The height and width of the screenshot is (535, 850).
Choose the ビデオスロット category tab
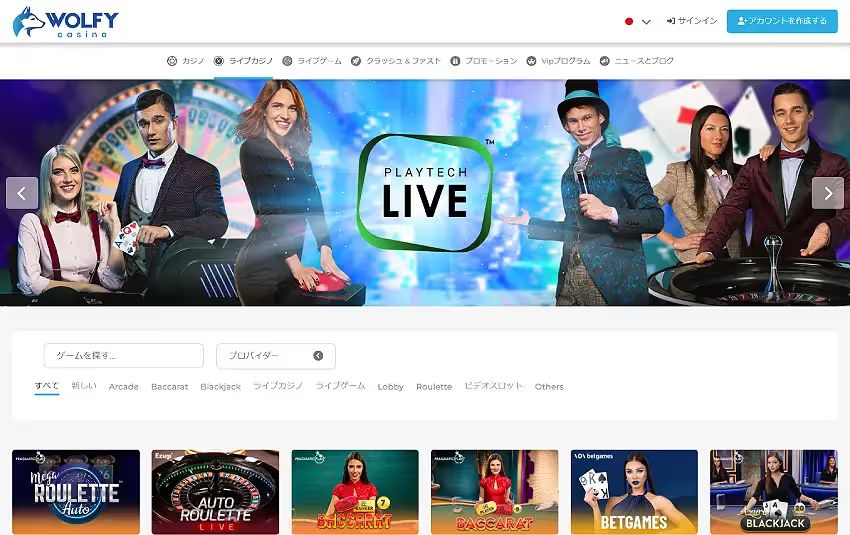click(x=493, y=387)
